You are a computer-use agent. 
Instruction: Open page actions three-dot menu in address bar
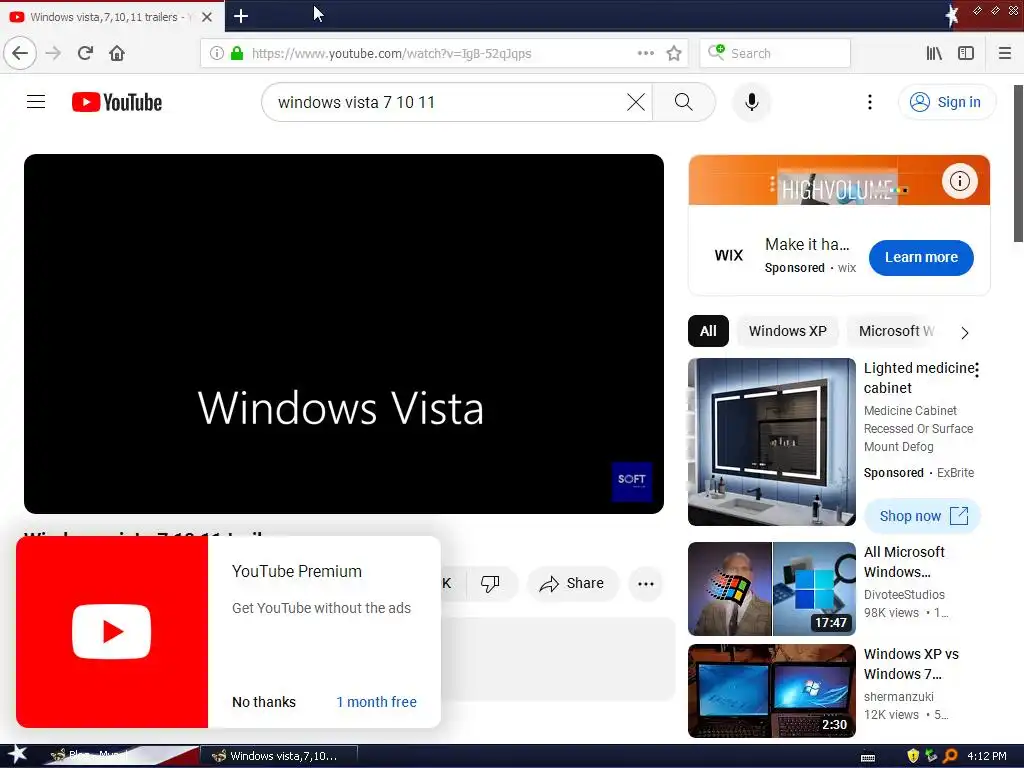tap(645, 53)
